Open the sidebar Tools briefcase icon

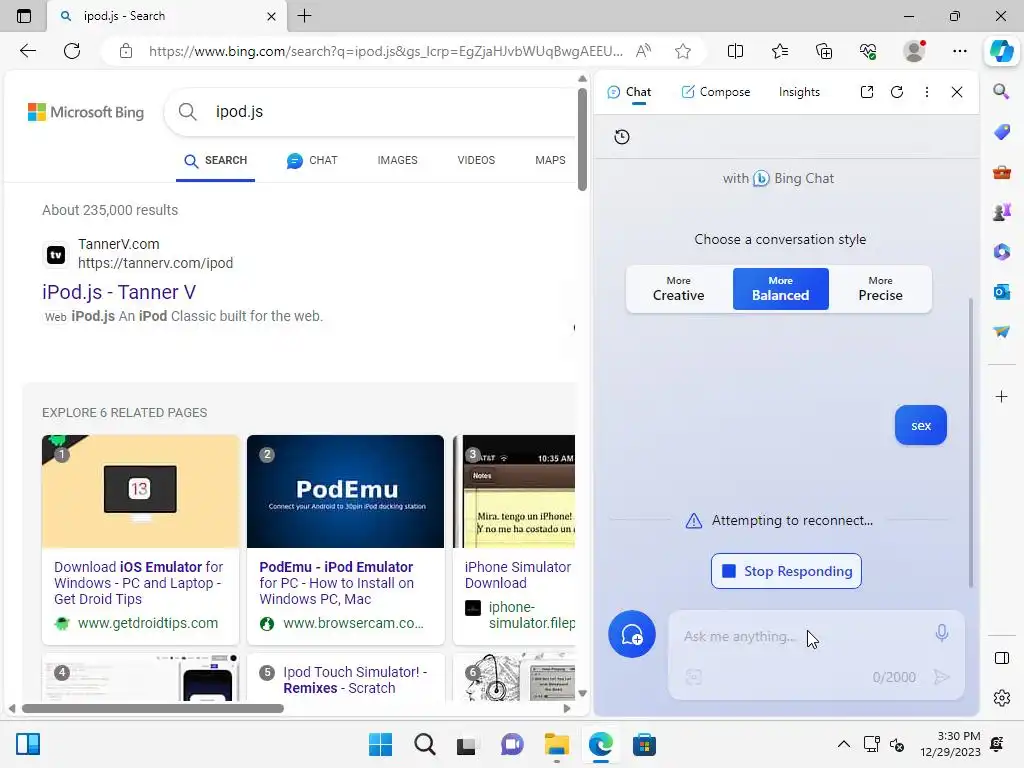tap(1001, 172)
